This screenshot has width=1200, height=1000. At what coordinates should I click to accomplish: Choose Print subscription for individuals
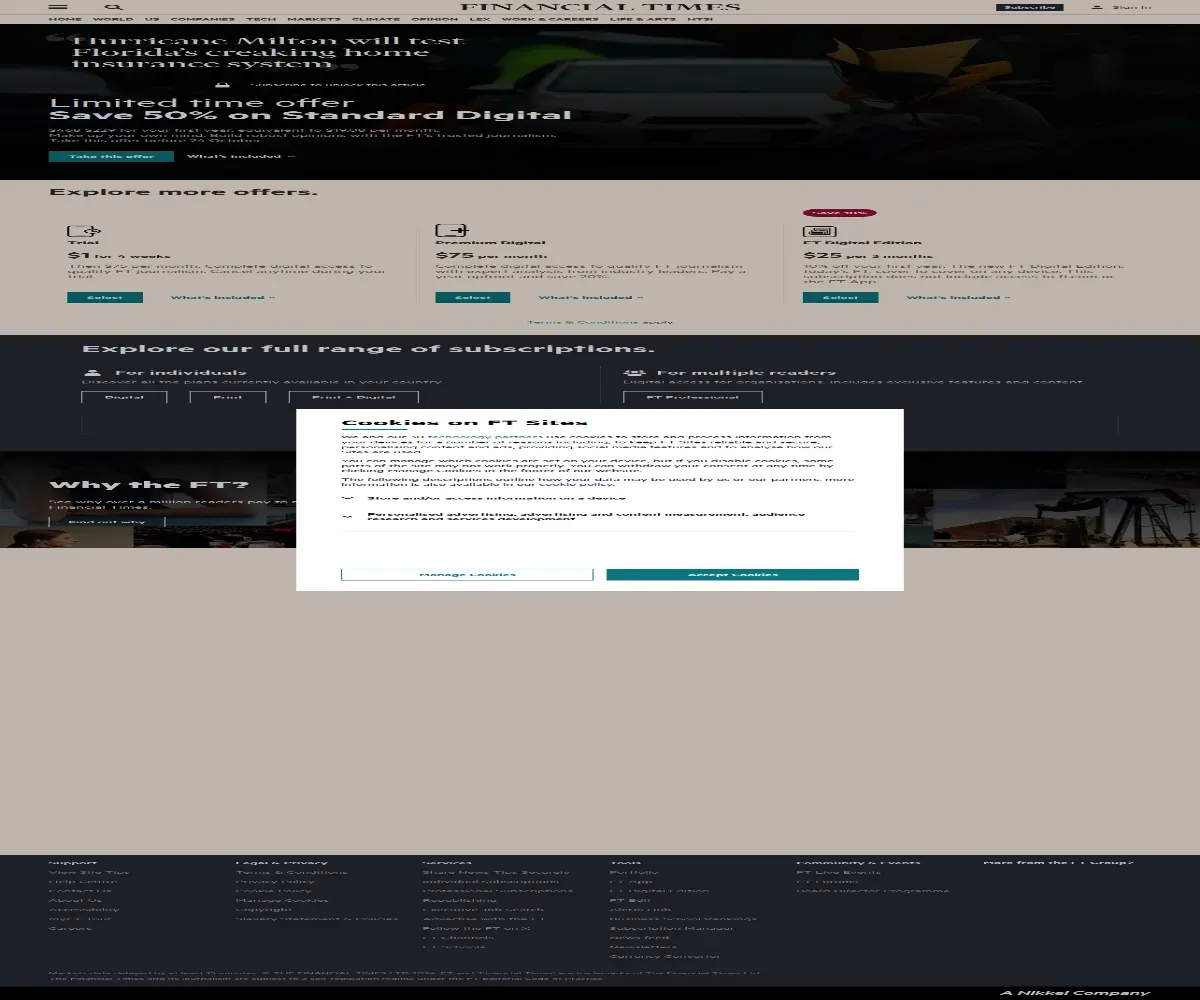click(228, 397)
